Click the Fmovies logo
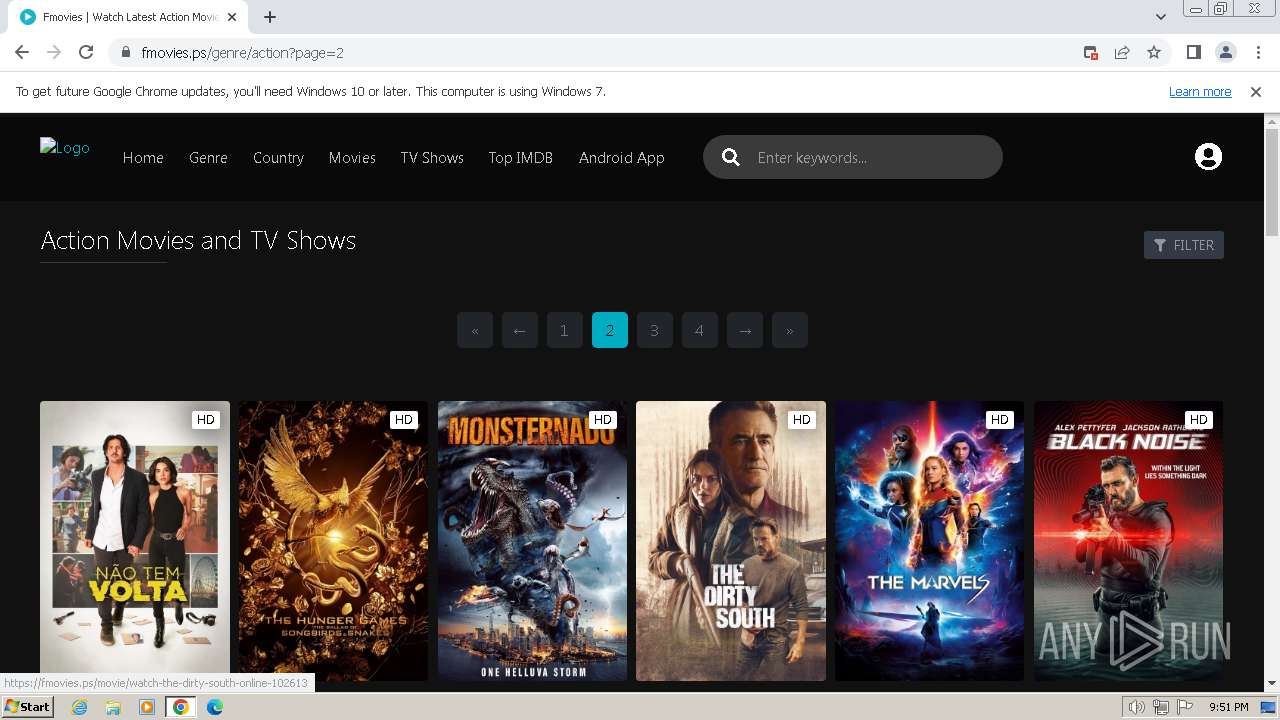Viewport: 1280px width, 720px height. pos(65,147)
